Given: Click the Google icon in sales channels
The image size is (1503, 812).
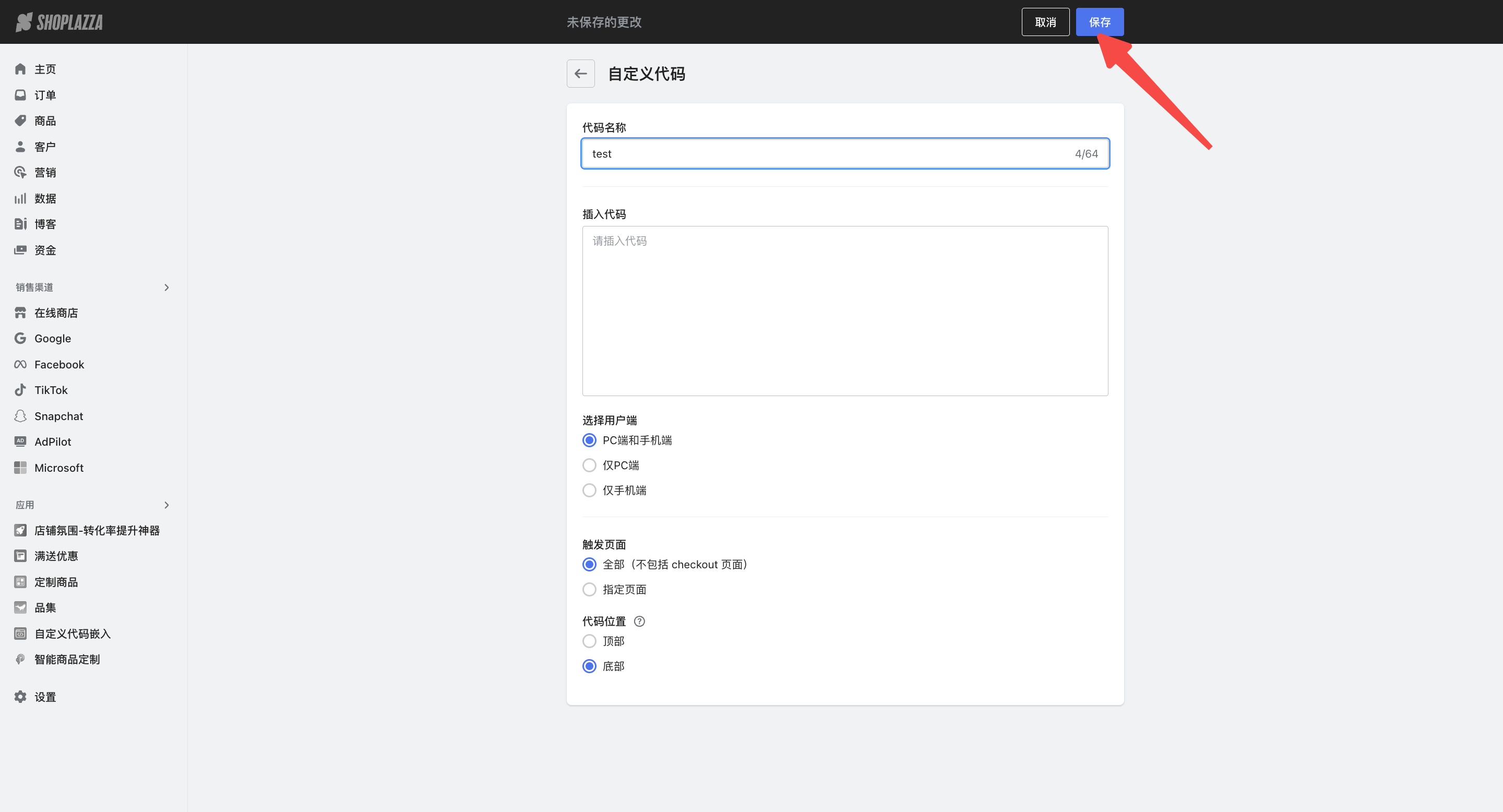Looking at the screenshot, I should pos(20,338).
